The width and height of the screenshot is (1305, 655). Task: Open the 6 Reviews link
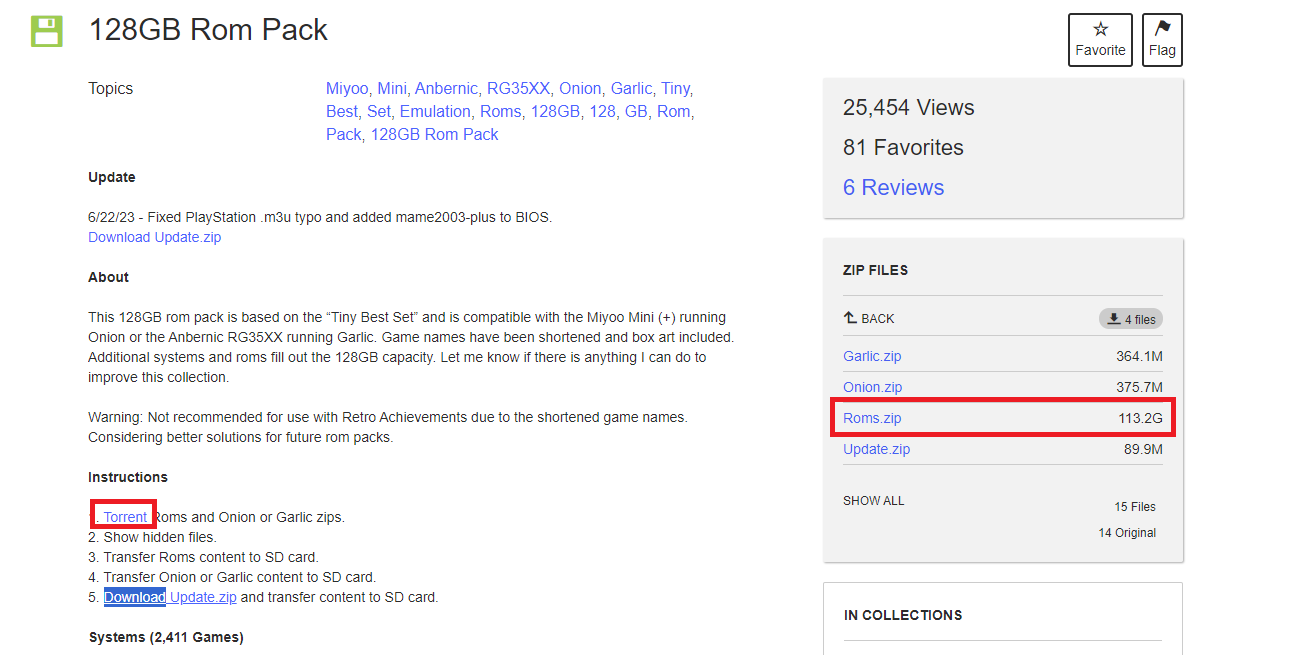[x=893, y=187]
